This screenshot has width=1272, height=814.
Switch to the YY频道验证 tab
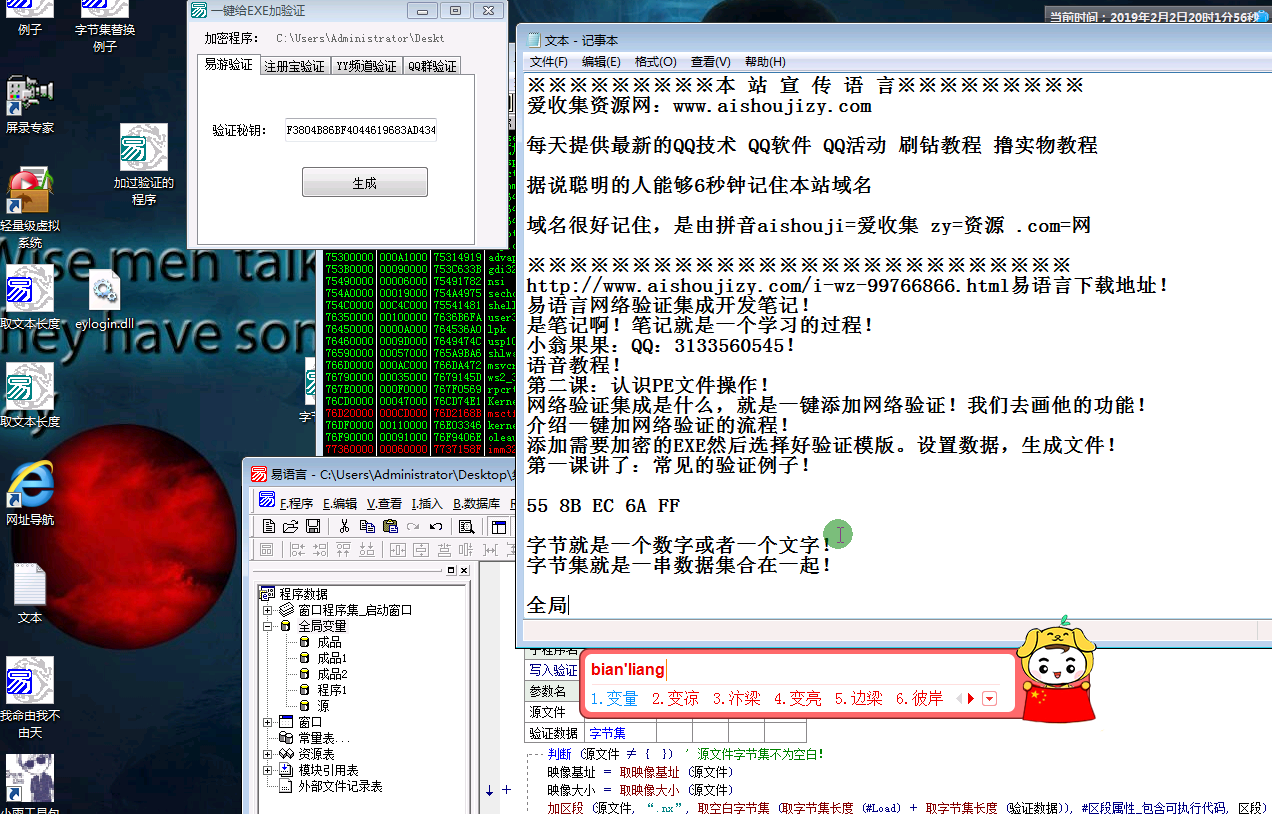tap(366, 66)
